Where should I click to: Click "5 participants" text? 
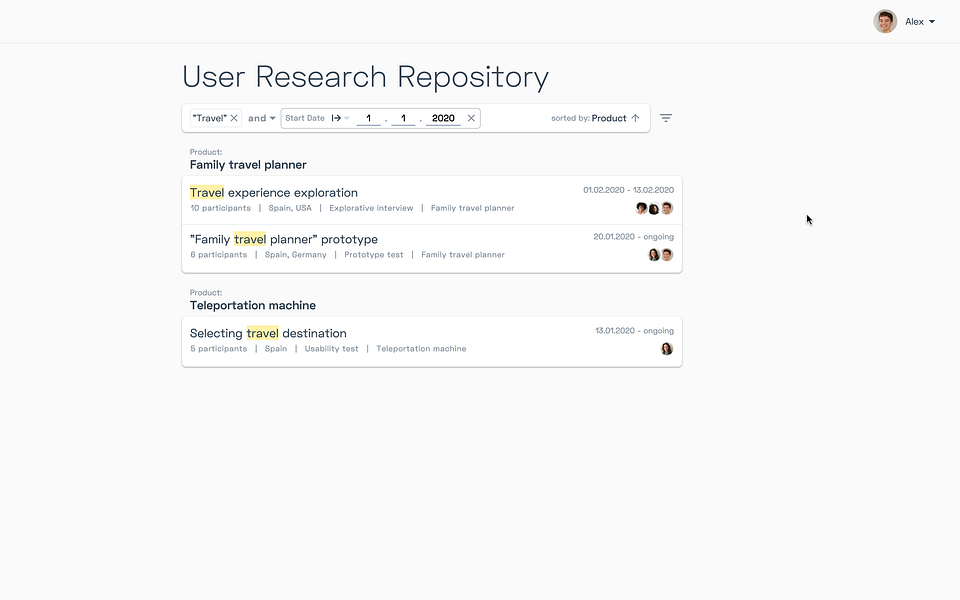(x=219, y=349)
